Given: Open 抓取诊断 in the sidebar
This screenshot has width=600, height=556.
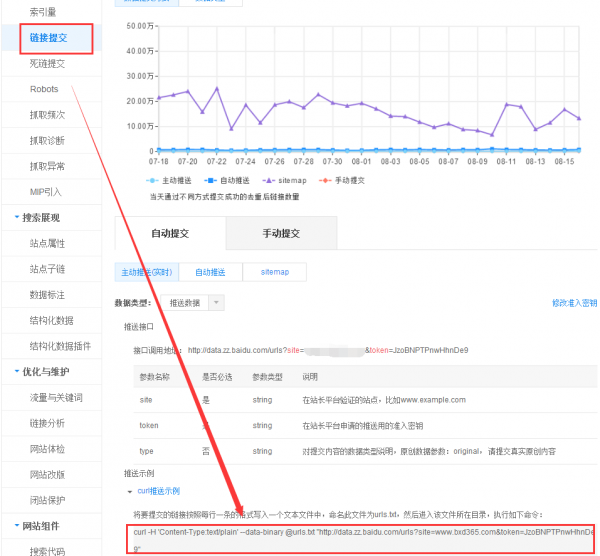Looking at the screenshot, I should pos(47,140).
